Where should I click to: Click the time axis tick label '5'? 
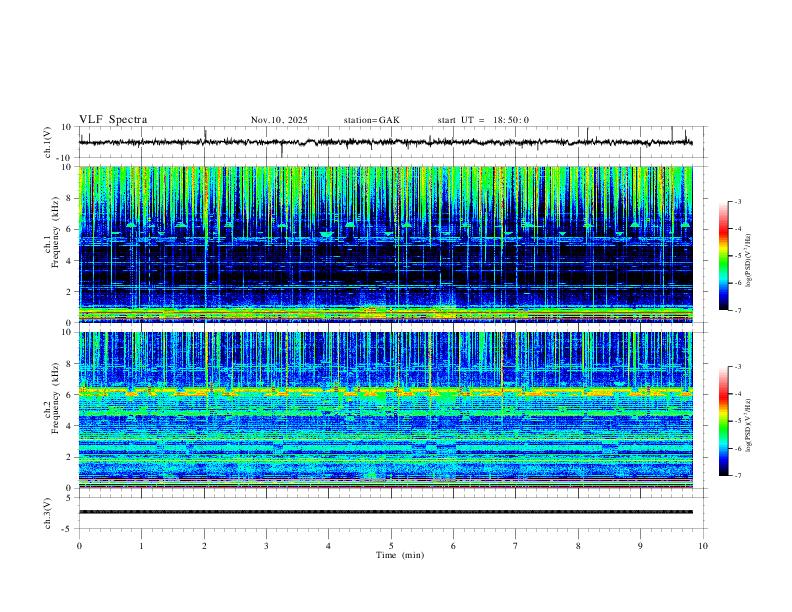pos(391,546)
